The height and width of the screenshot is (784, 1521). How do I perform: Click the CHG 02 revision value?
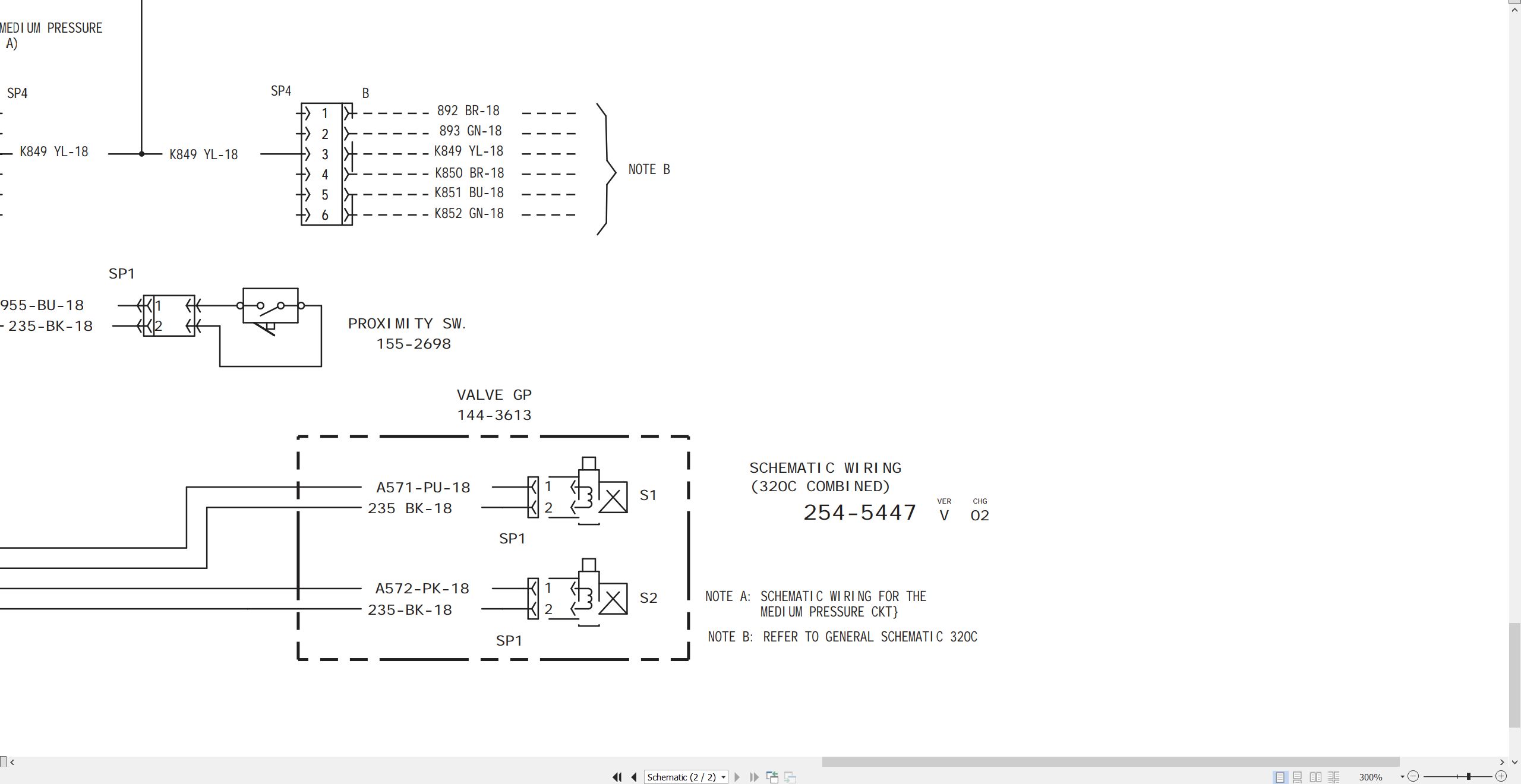pos(980,516)
